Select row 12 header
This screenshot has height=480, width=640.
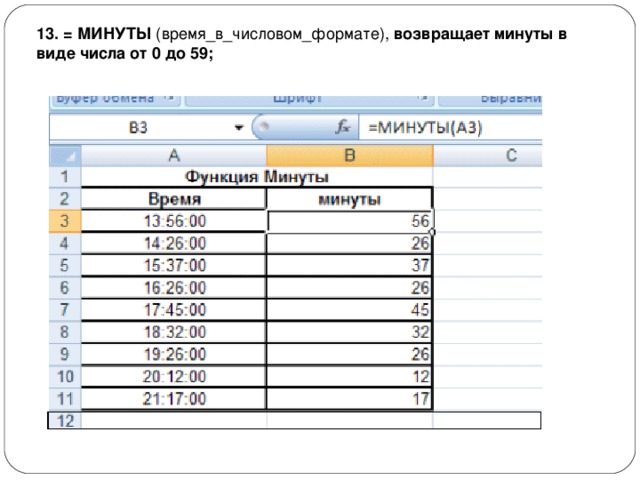65,421
